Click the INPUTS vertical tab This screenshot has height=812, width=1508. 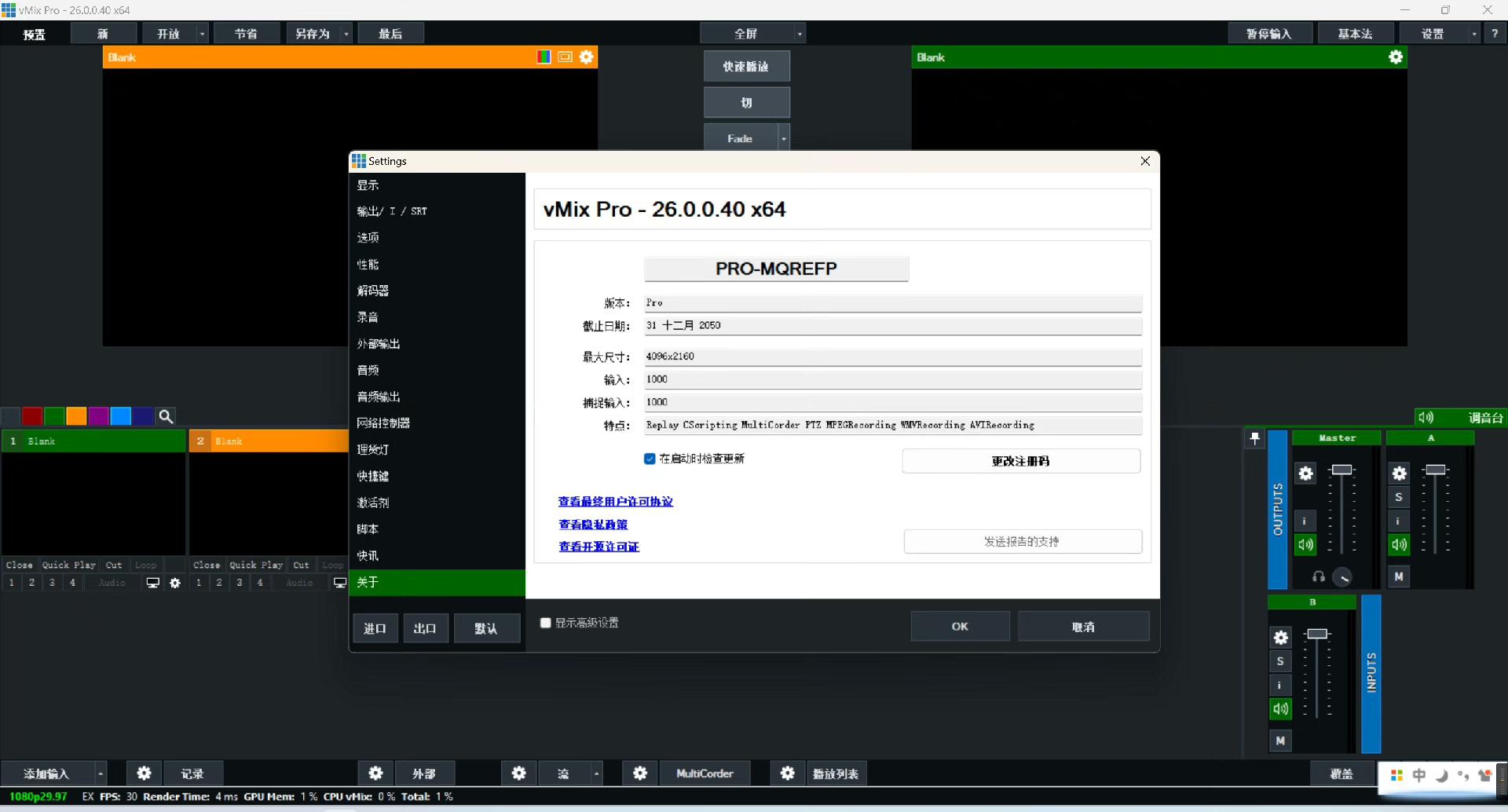pyautogui.click(x=1371, y=673)
